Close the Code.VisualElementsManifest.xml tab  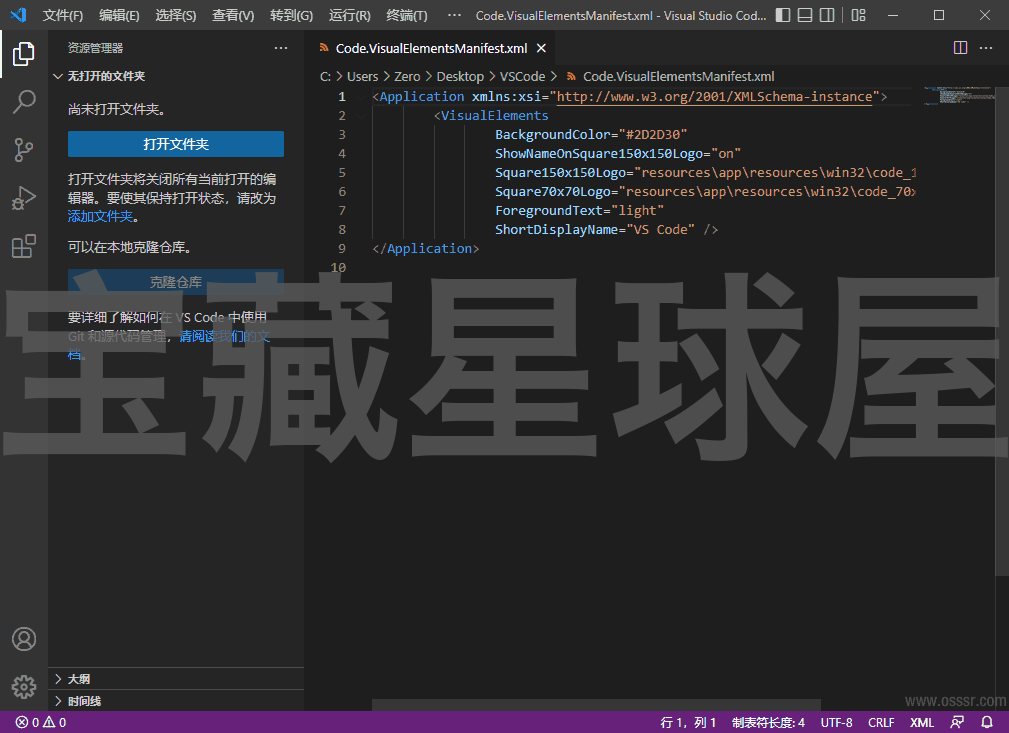pos(541,48)
